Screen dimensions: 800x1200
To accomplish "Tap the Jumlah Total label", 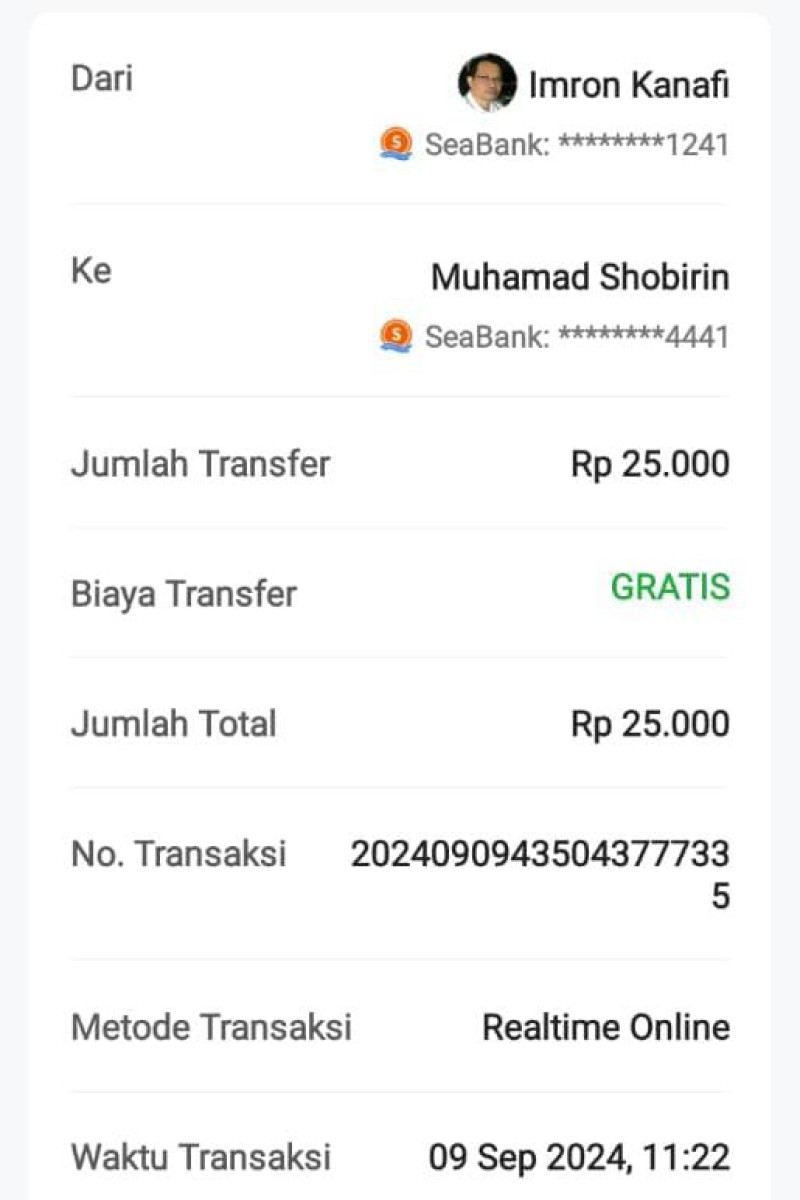I will [x=174, y=724].
